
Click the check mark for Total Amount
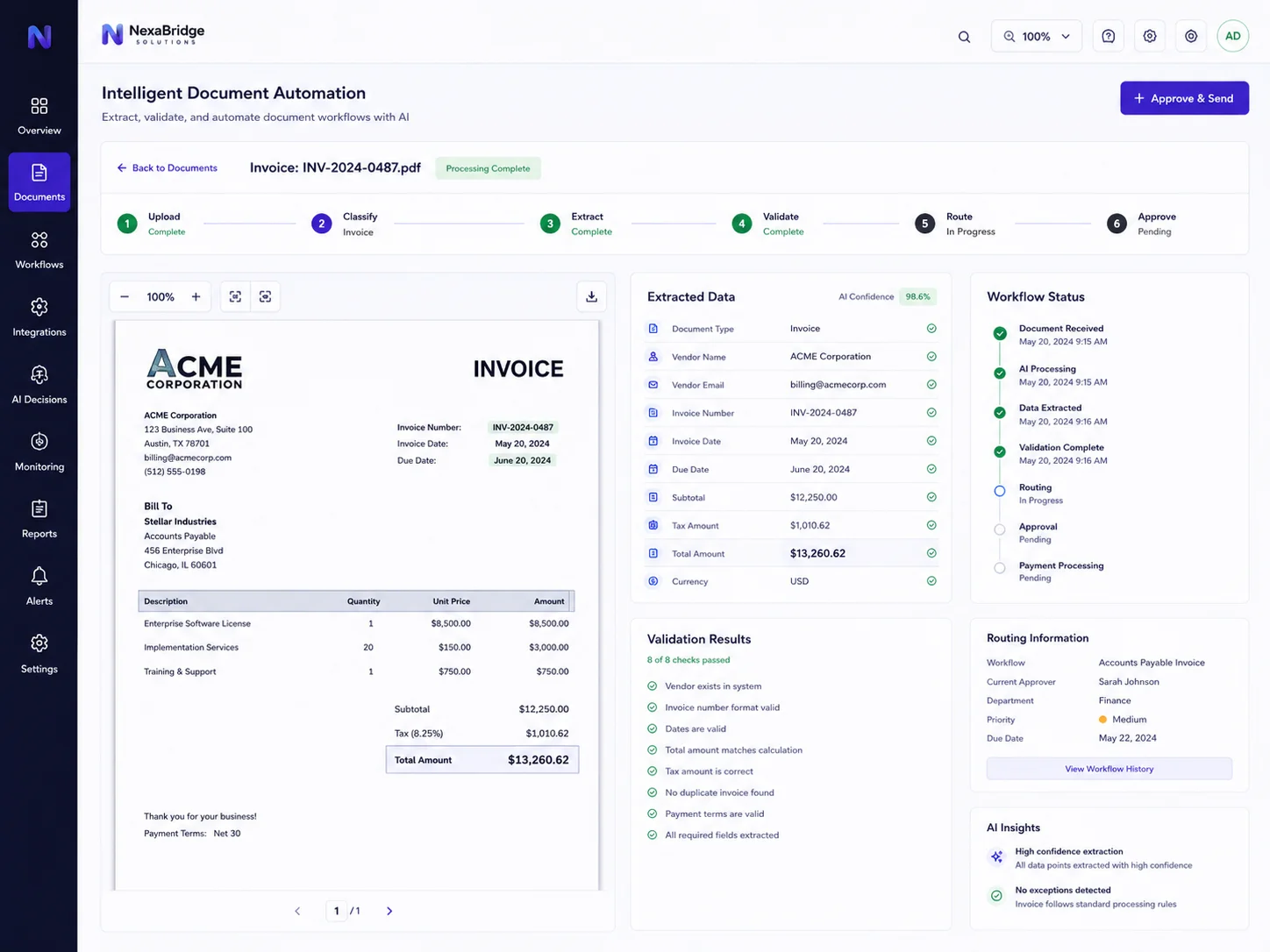tap(931, 553)
